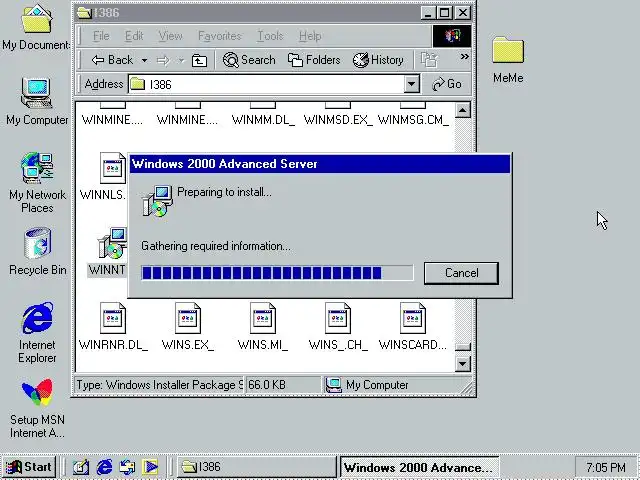The height and width of the screenshot is (480, 640).
Task: Select the WINNT installer icon
Action: coord(112,243)
